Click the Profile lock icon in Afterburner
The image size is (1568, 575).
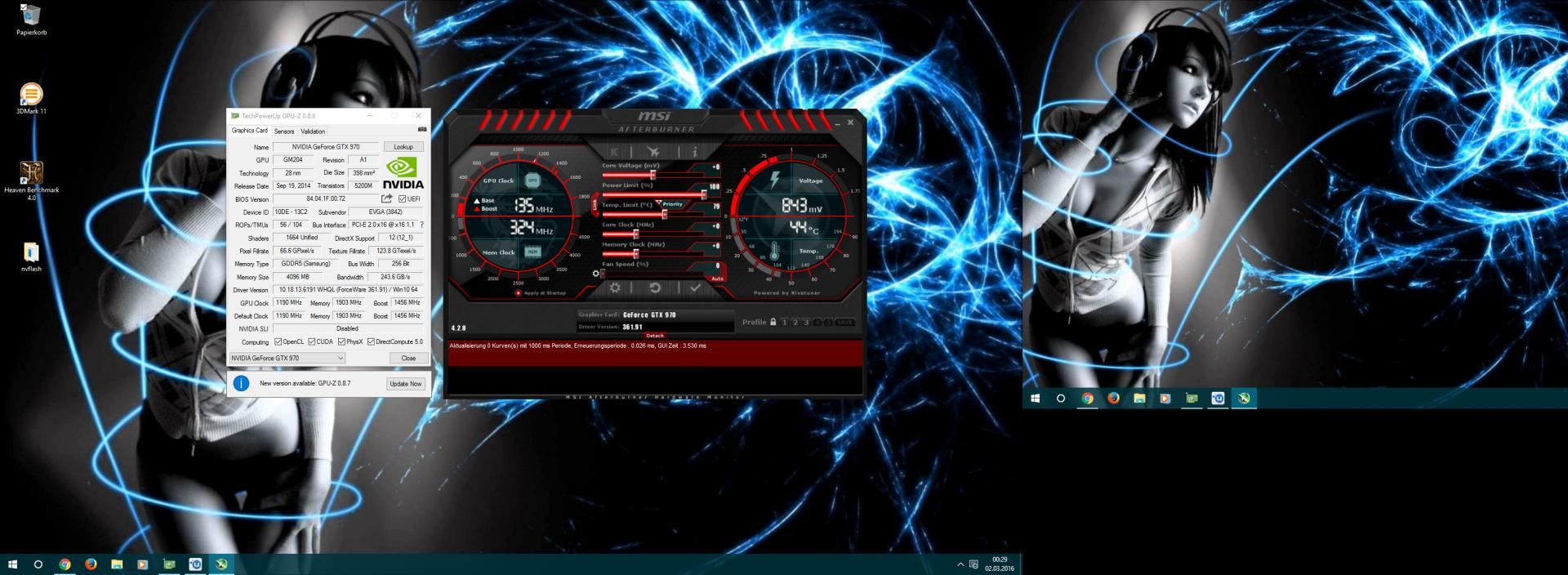pyautogui.click(x=773, y=322)
